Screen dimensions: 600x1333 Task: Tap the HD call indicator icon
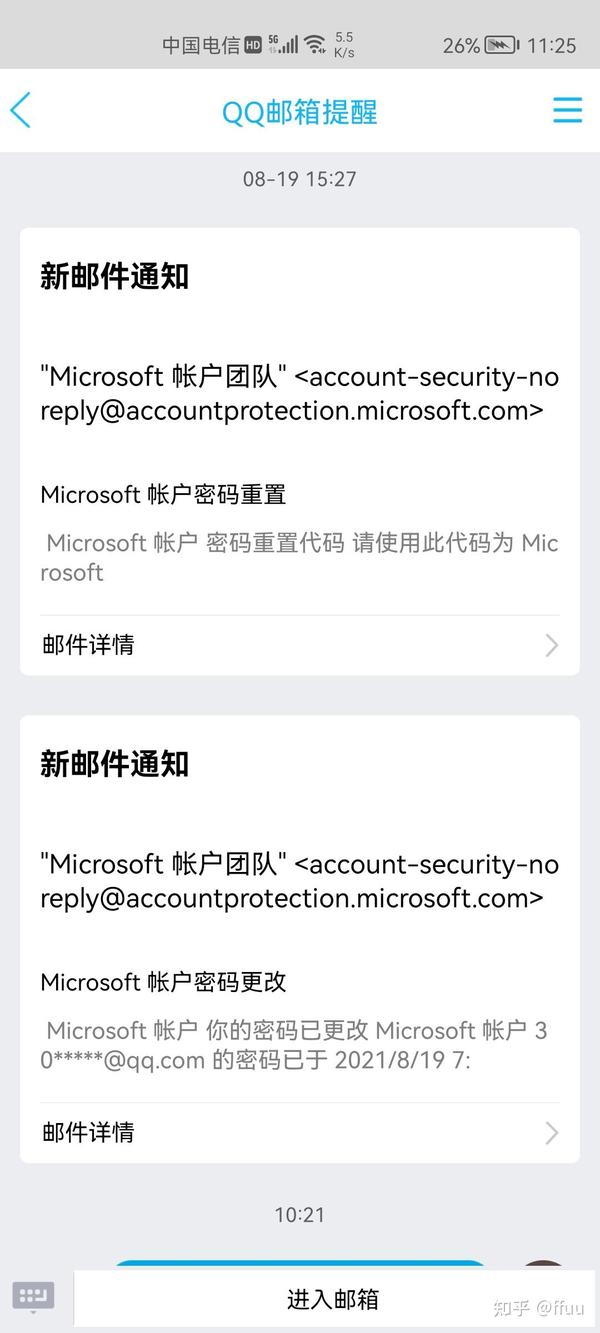tap(253, 45)
